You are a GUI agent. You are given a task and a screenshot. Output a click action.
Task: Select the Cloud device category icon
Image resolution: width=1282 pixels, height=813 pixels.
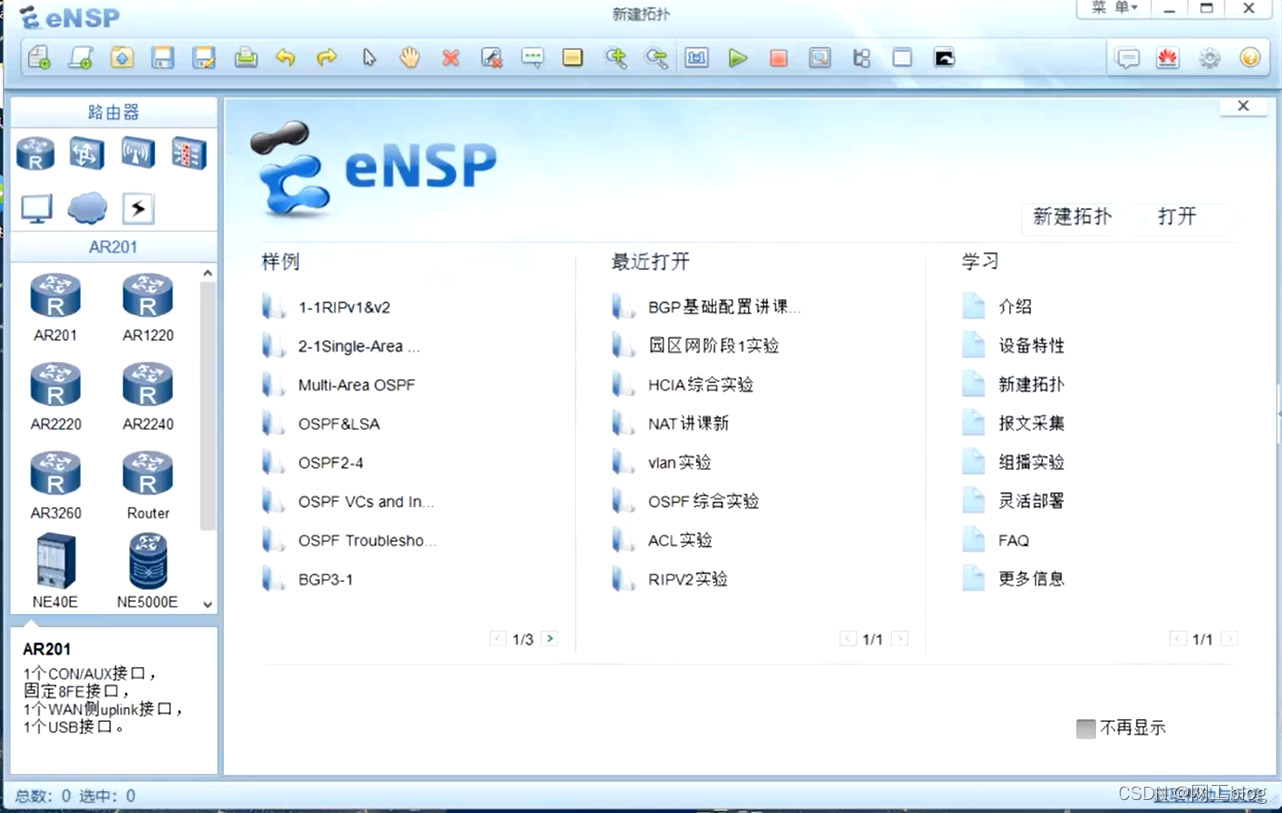(x=88, y=208)
